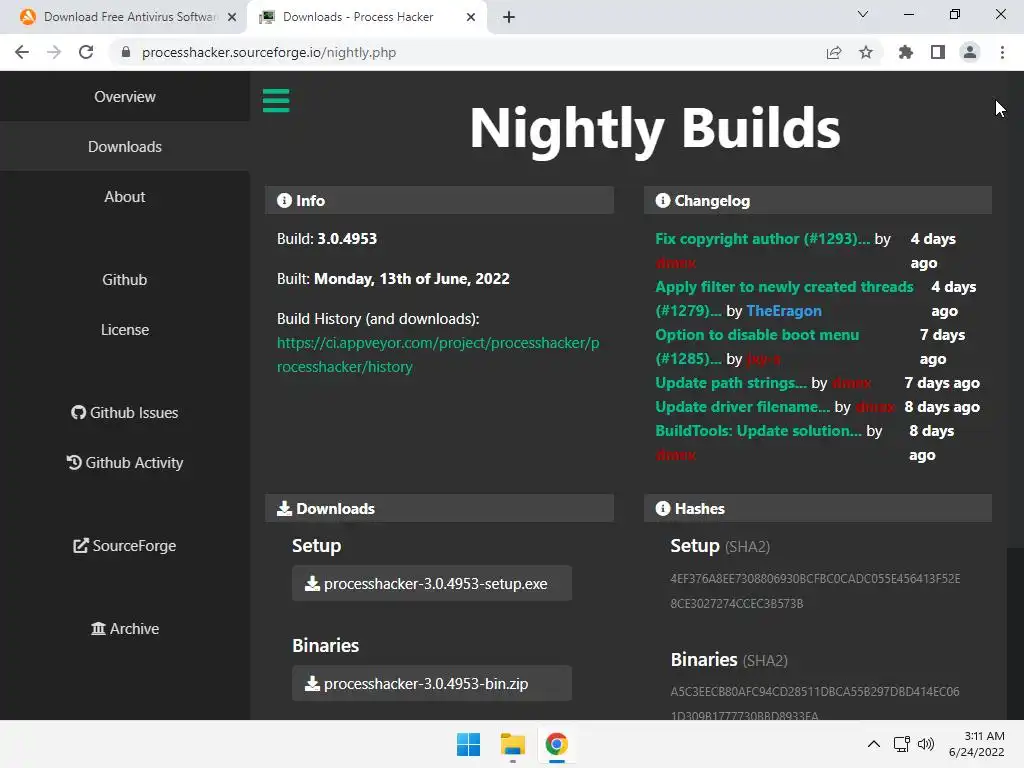Click build number 3.0.4953
1024x768 pixels.
point(347,239)
